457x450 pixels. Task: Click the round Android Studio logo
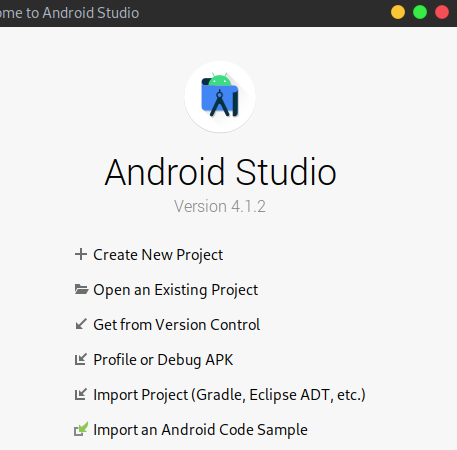click(220, 97)
